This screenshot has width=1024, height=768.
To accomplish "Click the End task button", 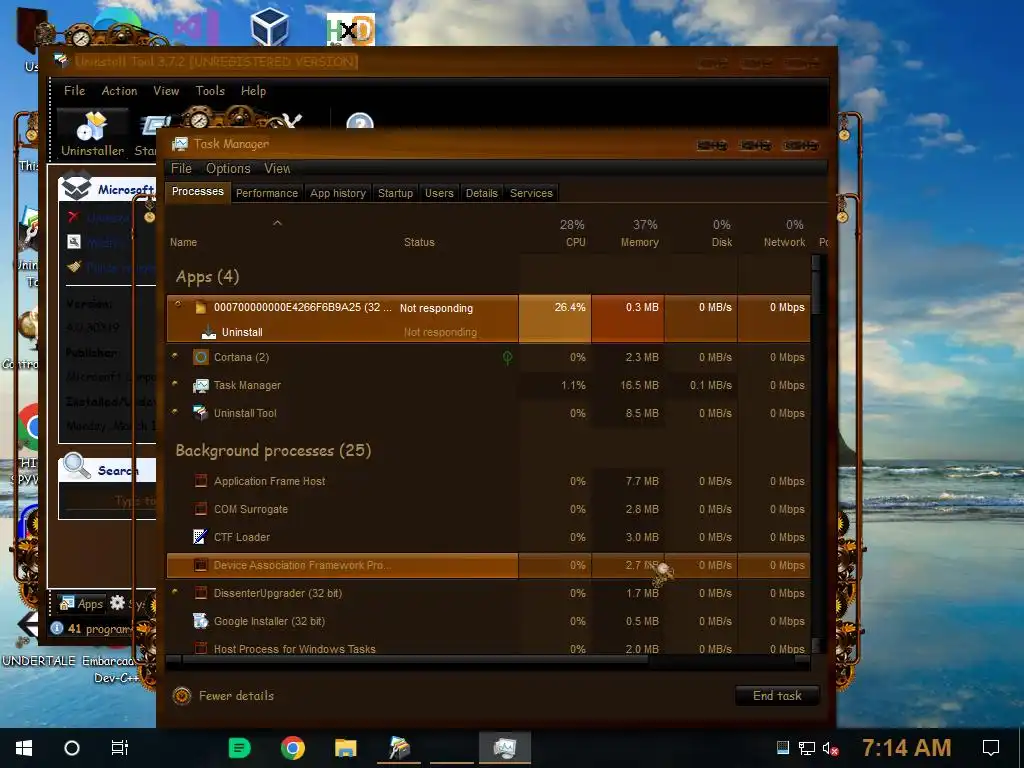I will point(777,696).
